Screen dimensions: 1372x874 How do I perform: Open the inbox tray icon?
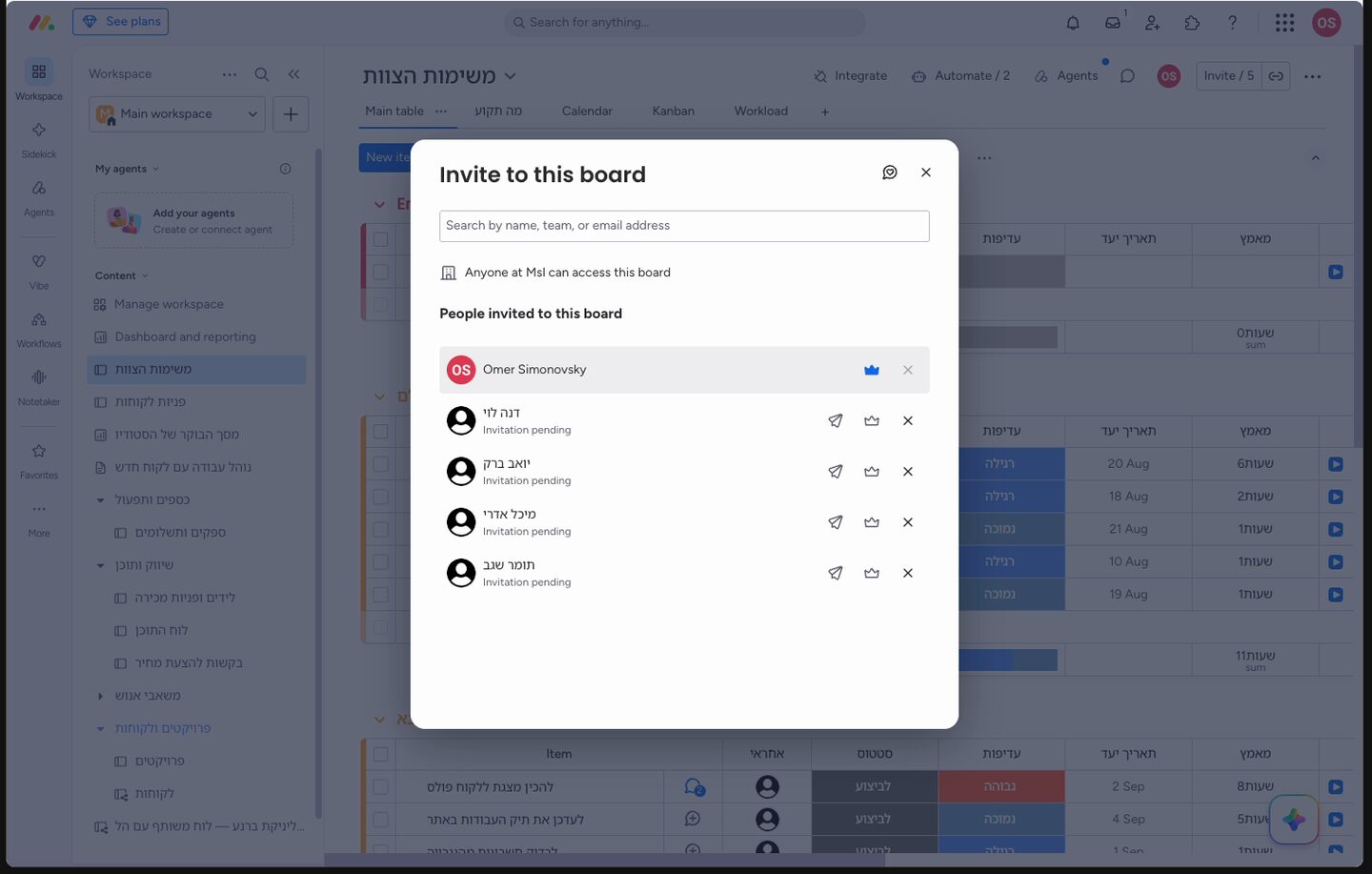(x=1113, y=23)
